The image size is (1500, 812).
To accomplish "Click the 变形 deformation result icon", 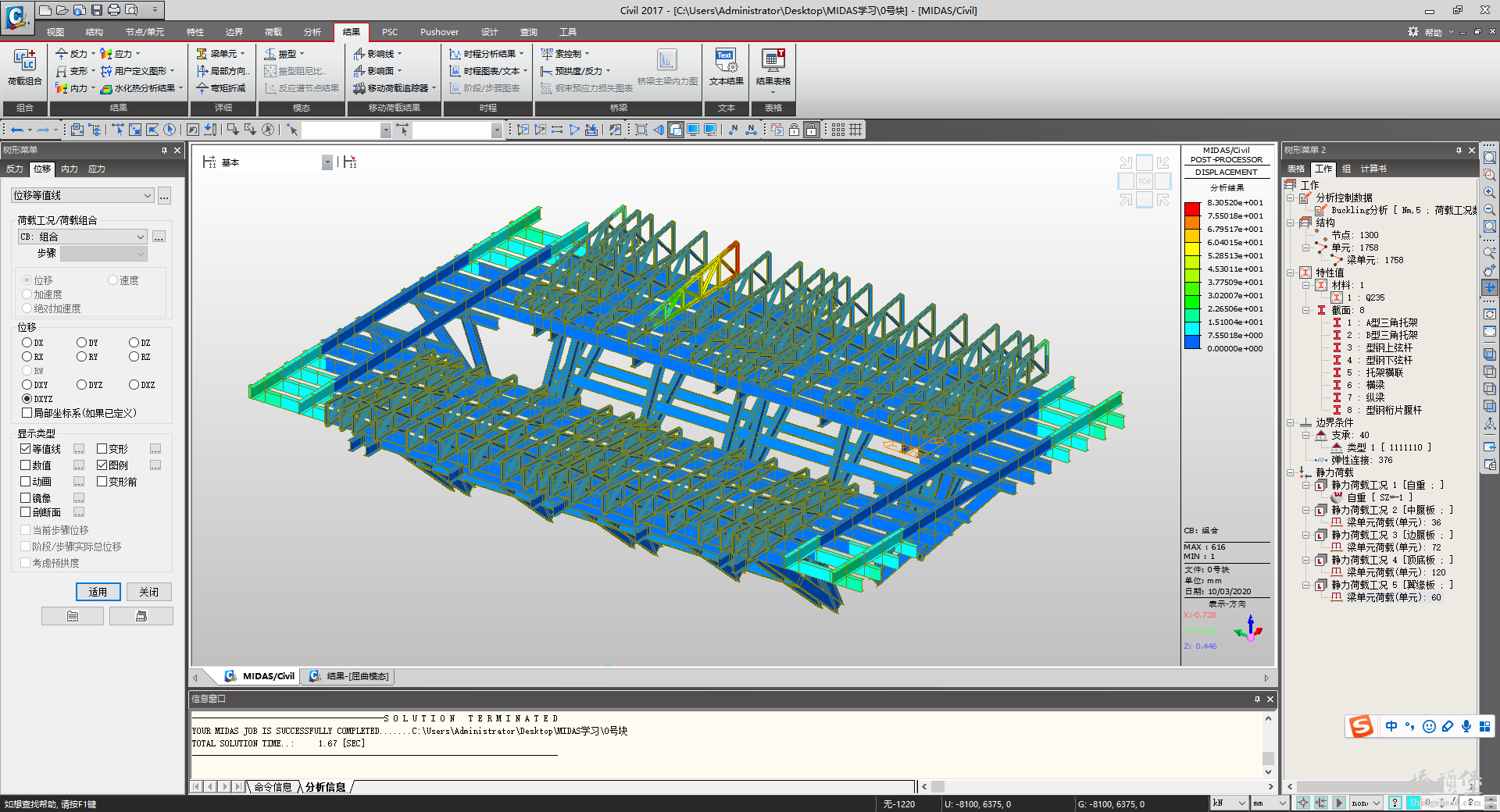I will pos(62,71).
